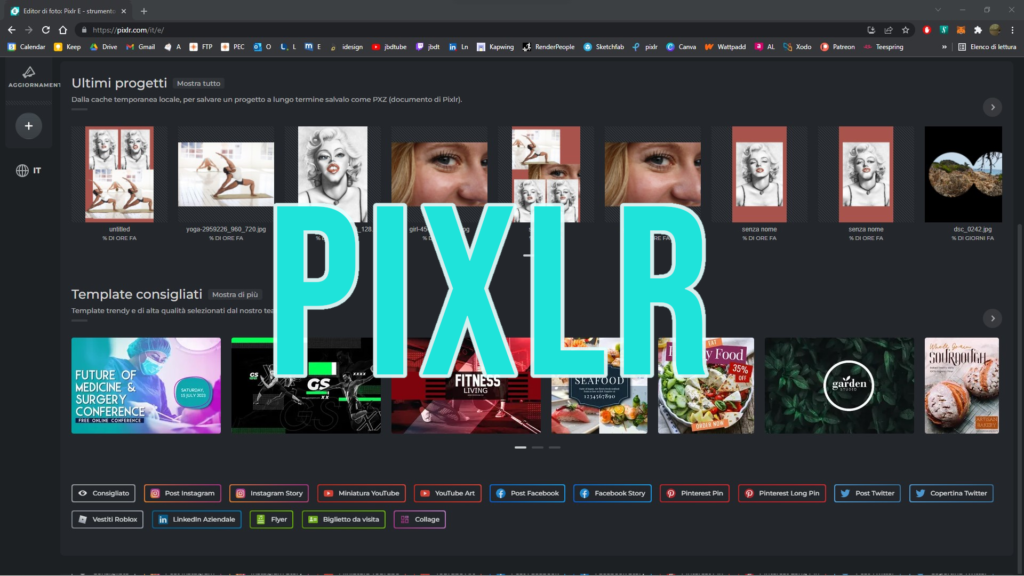Expand hidden bookmarks with double chevron
Viewport: 1024px width, 576px height.
coord(944,47)
